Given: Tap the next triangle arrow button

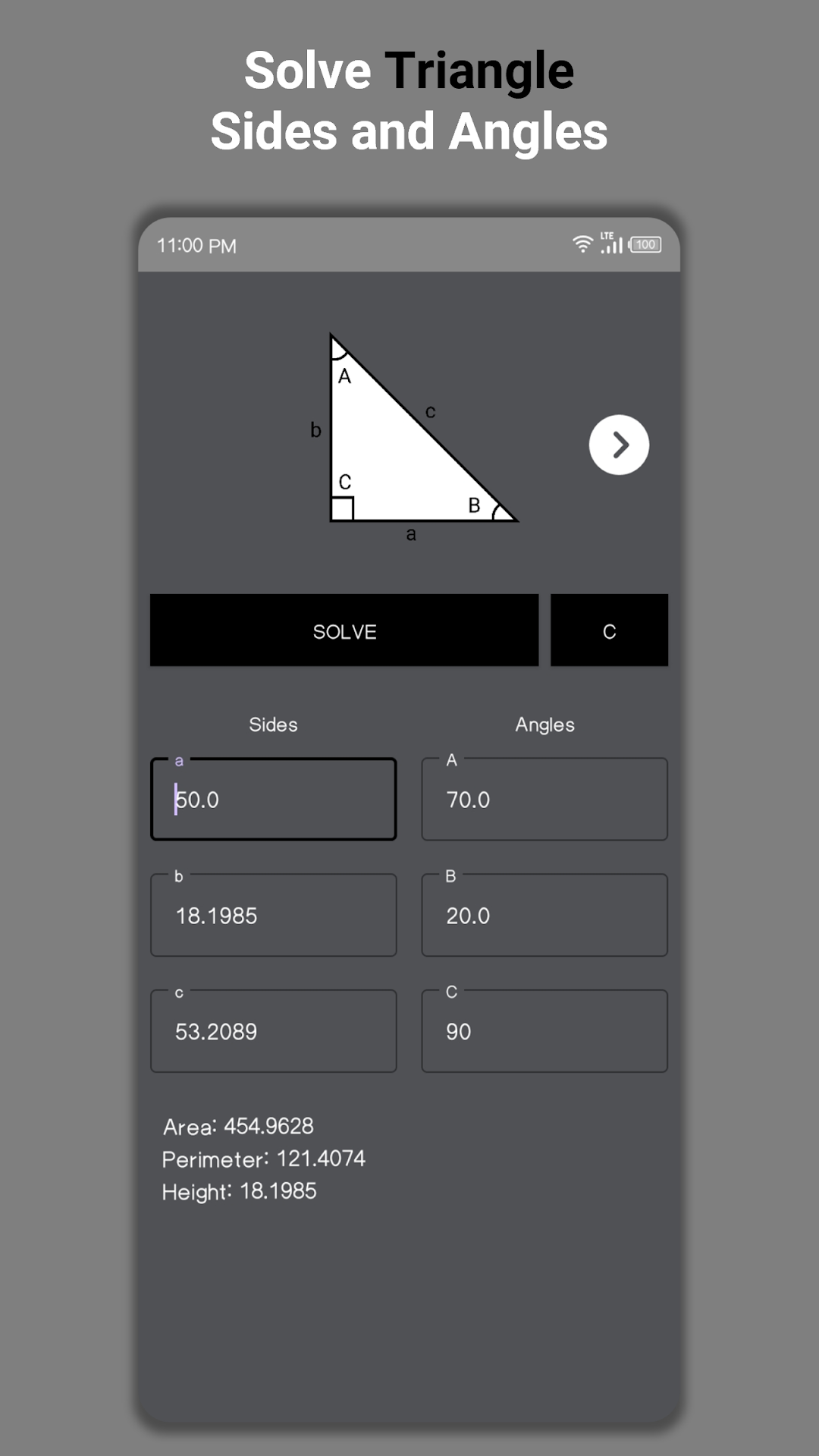Looking at the screenshot, I should coord(619,445).
